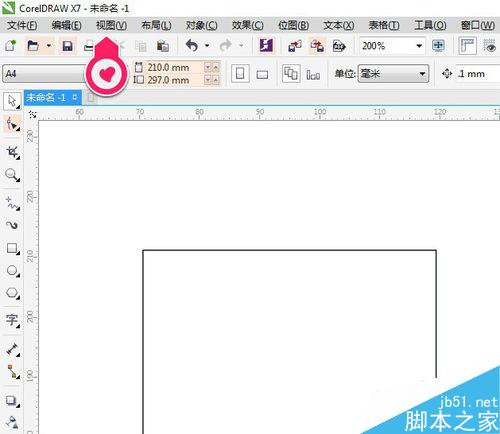Select the Text tool 字
The width and height of the screenshot is (500, 434).
tap(12, 320)
